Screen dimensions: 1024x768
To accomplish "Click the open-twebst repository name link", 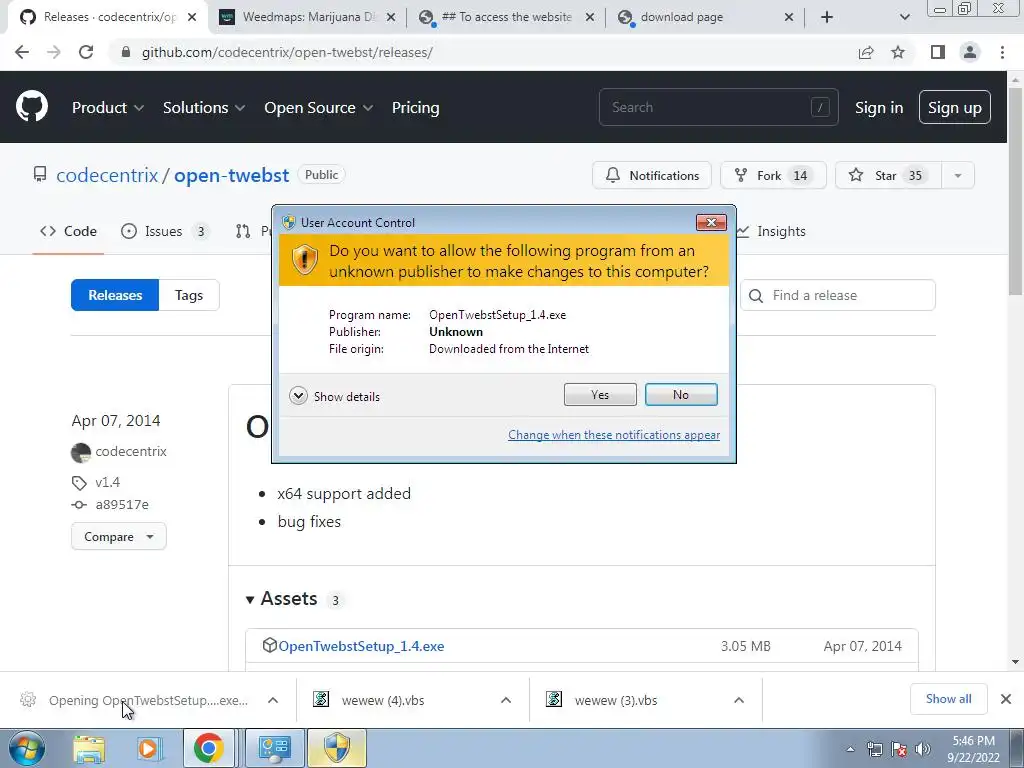I will click(231, 175).
